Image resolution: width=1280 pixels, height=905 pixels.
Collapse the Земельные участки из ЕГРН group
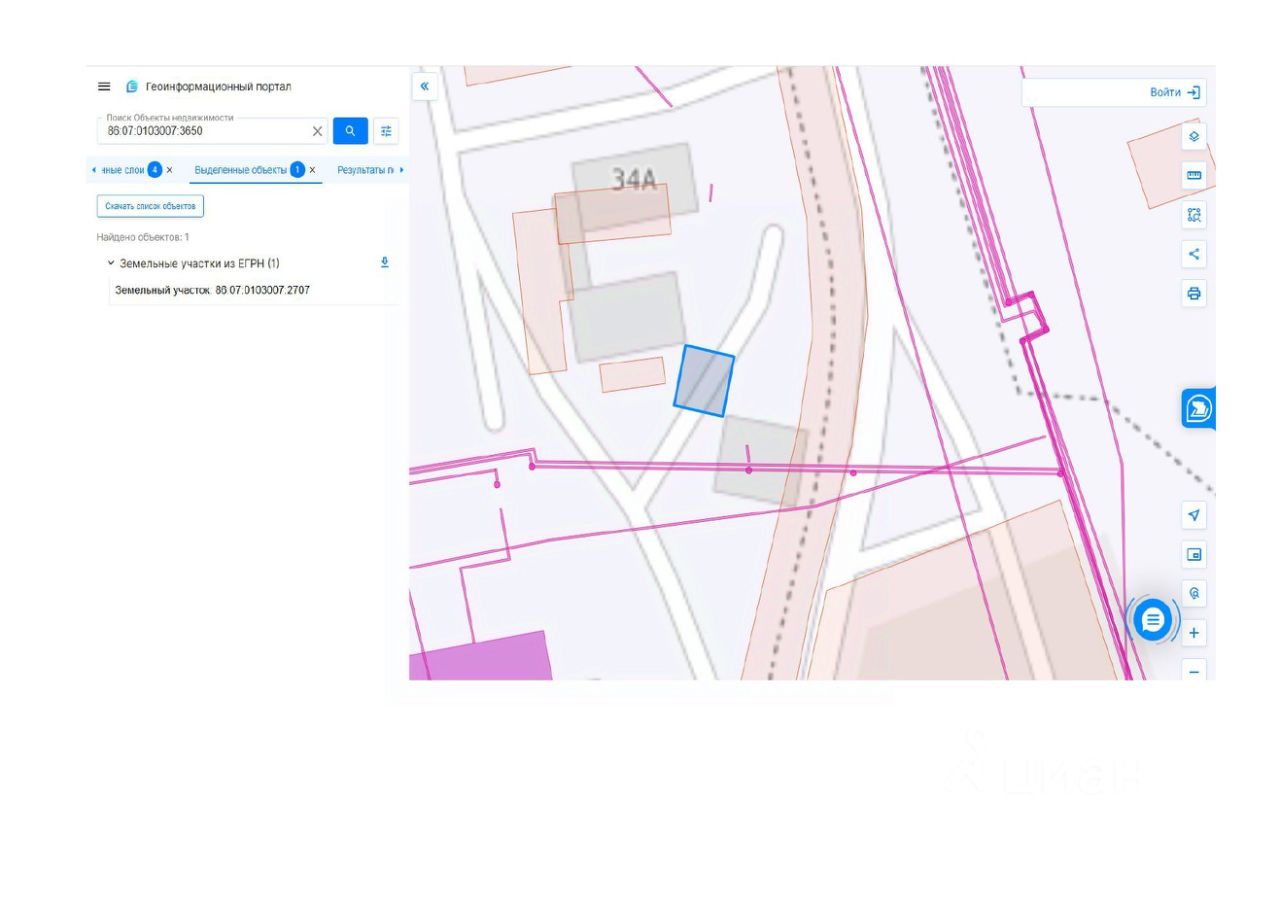pyautogui.click(x=111, y=263)
